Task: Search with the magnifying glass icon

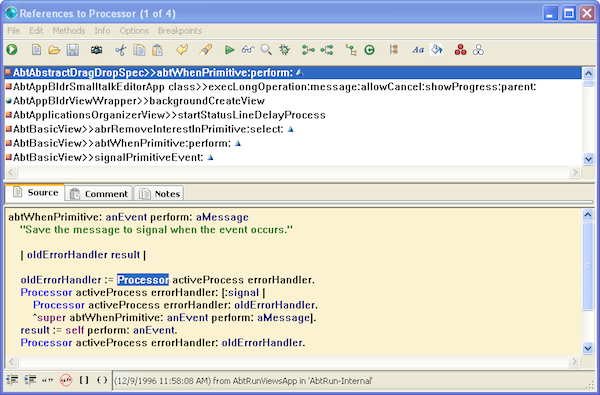Action: [266, 50]
